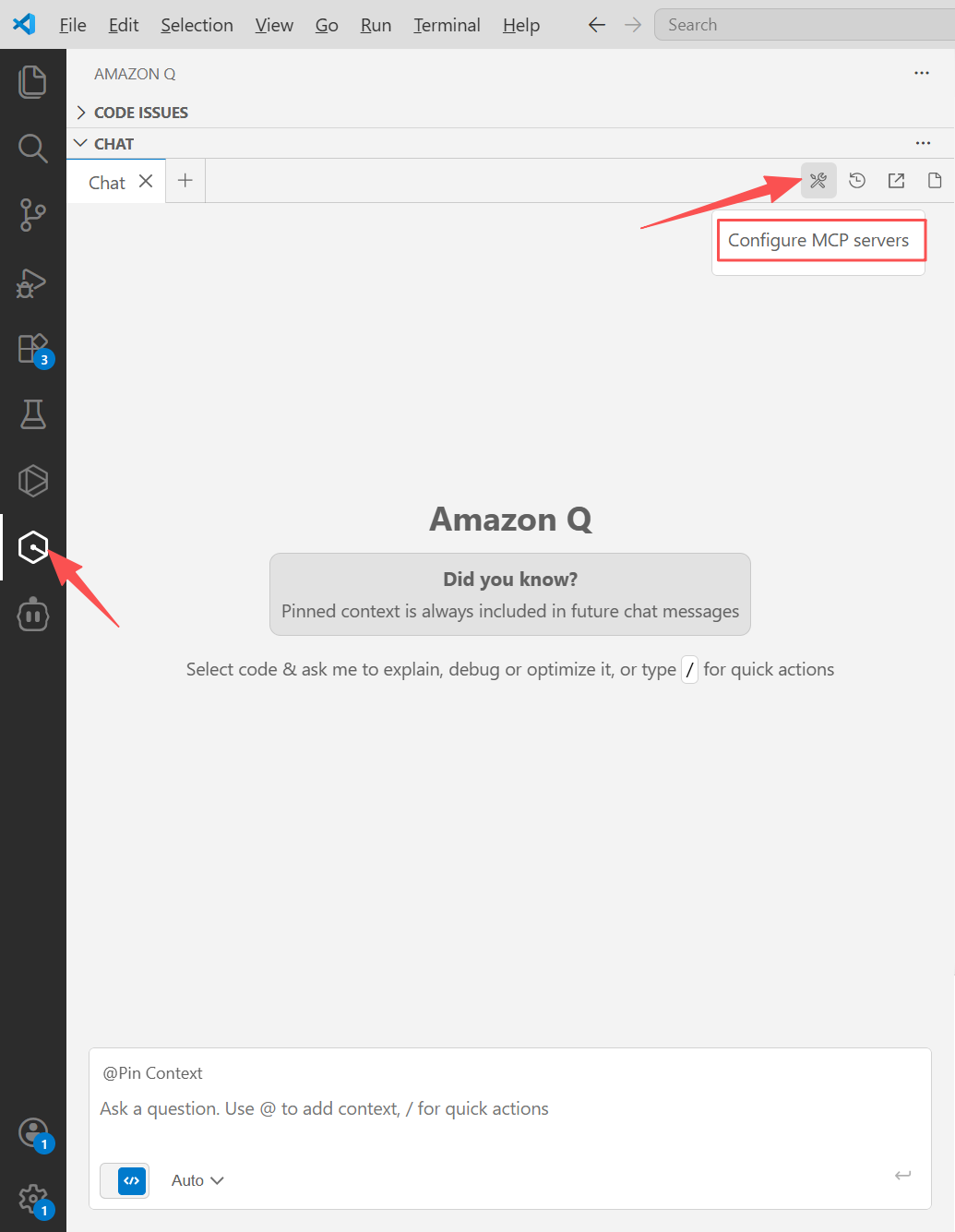Open the File menu
The image size is (955, 1232).
pos(73,25)
